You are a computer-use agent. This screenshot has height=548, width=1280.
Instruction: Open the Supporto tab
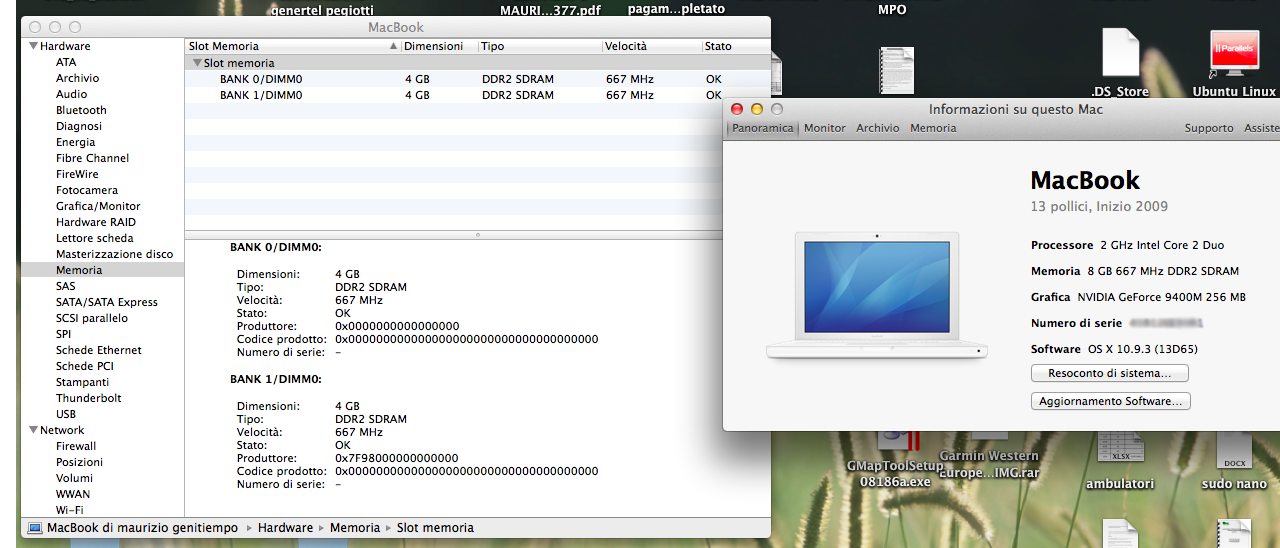[x=1209, y=128]
